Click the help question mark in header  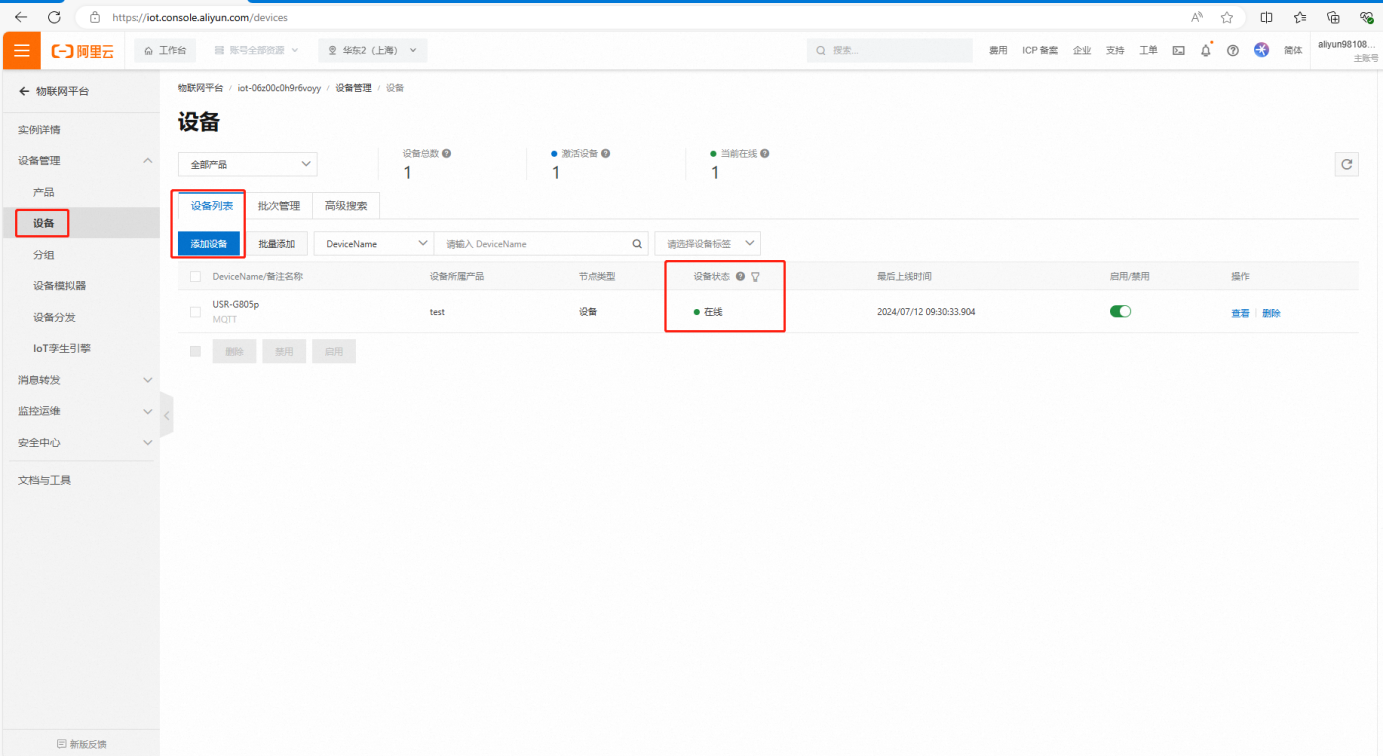point(1233,50)
